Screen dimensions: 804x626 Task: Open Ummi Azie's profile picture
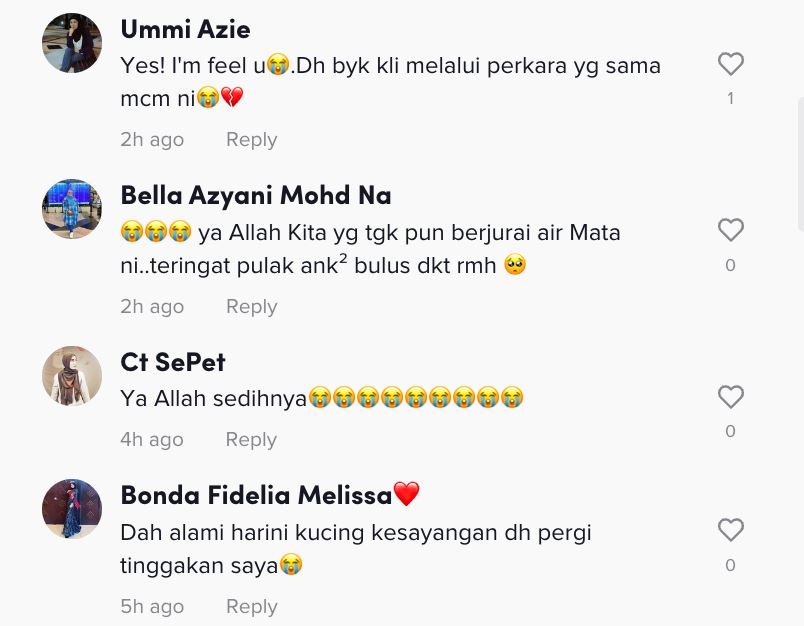coord(71,43)
